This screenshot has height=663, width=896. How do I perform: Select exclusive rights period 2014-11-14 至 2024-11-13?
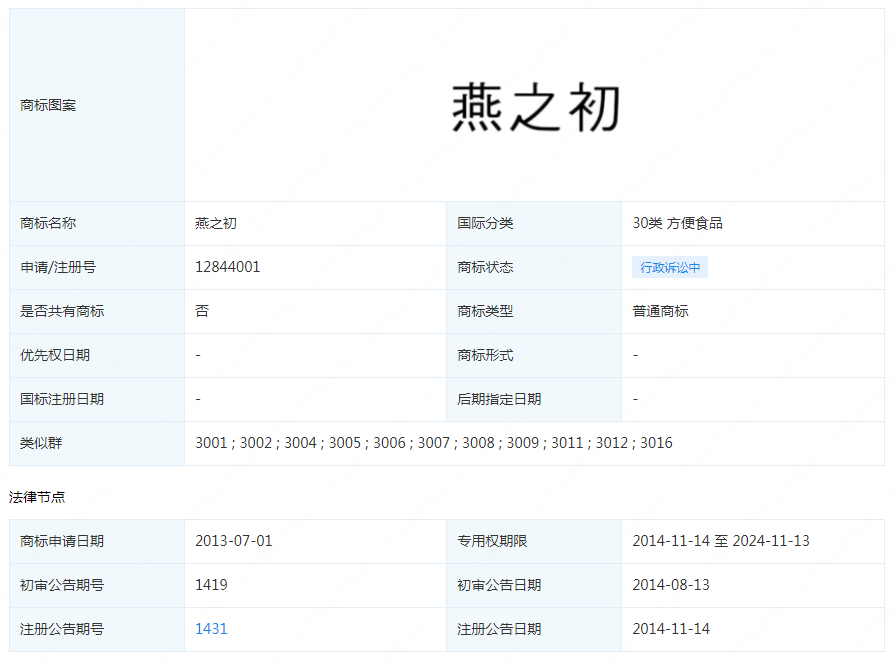coord(721,541)
